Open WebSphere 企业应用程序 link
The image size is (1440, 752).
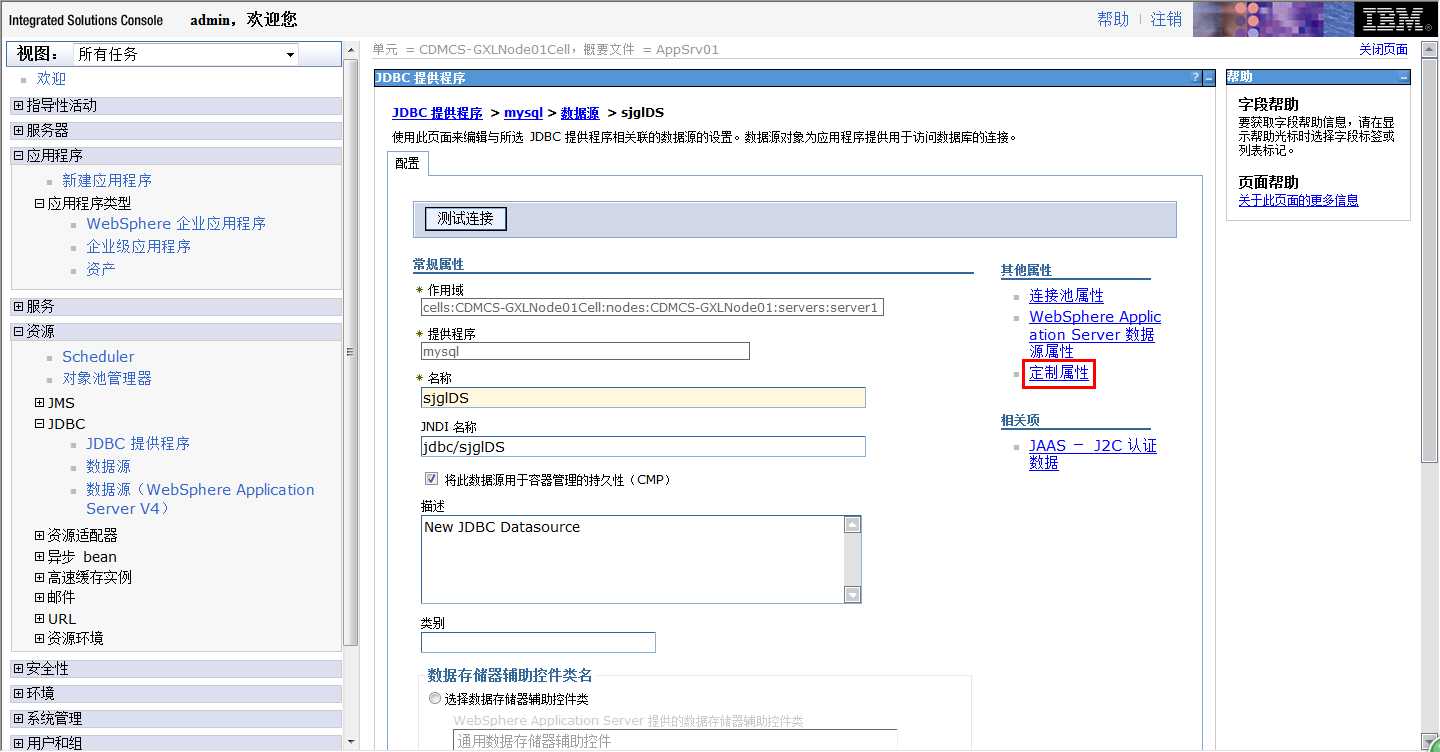[176, 223]
